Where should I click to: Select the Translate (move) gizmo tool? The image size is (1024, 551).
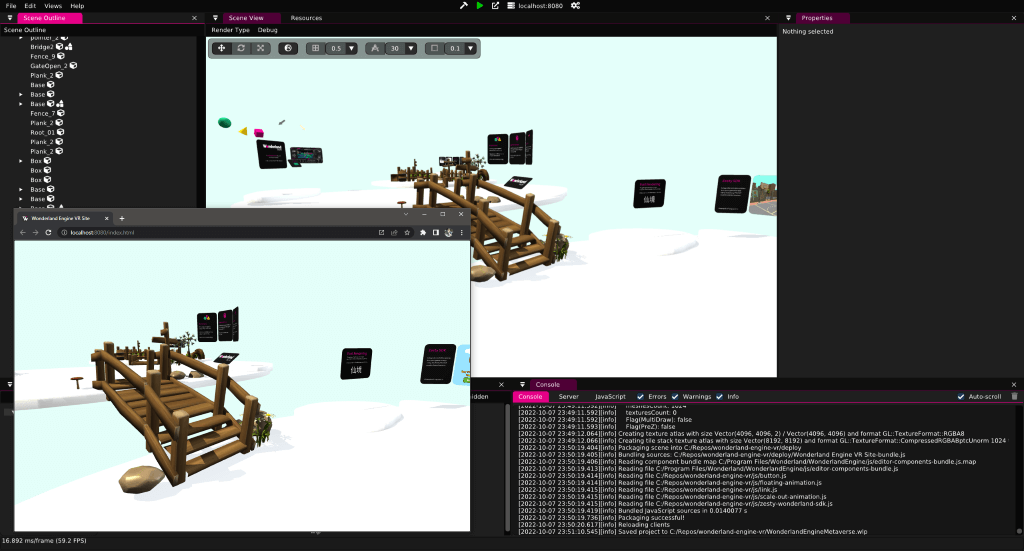click(x=222, y=48)
